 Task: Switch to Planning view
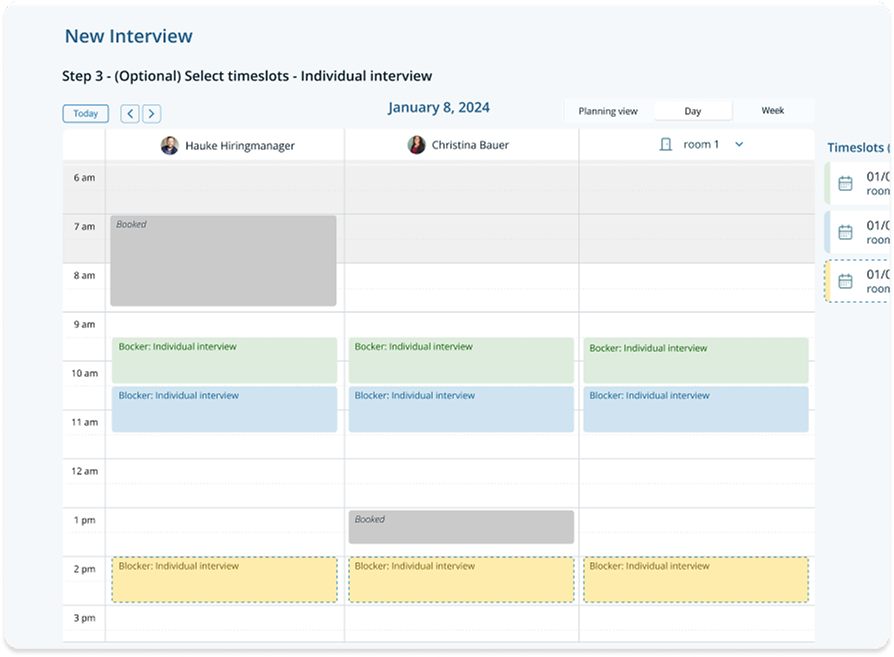(x=608, y=111)
